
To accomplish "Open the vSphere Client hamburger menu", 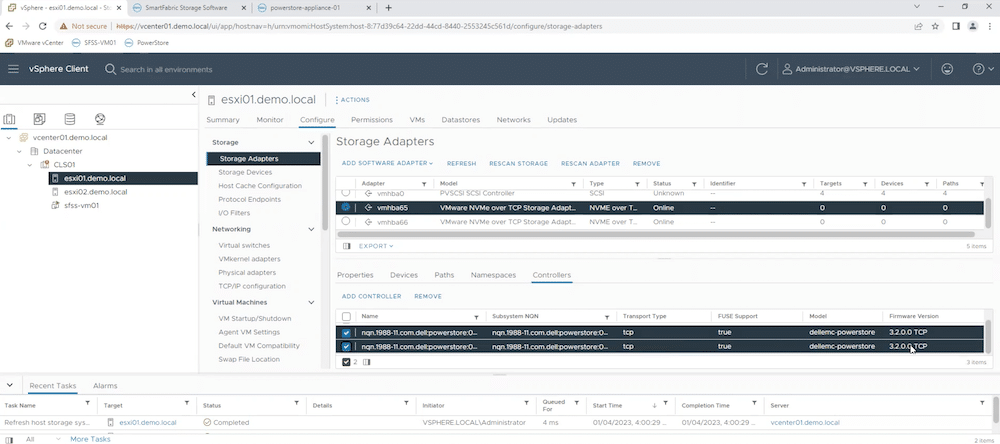I will tap(13, 69).
